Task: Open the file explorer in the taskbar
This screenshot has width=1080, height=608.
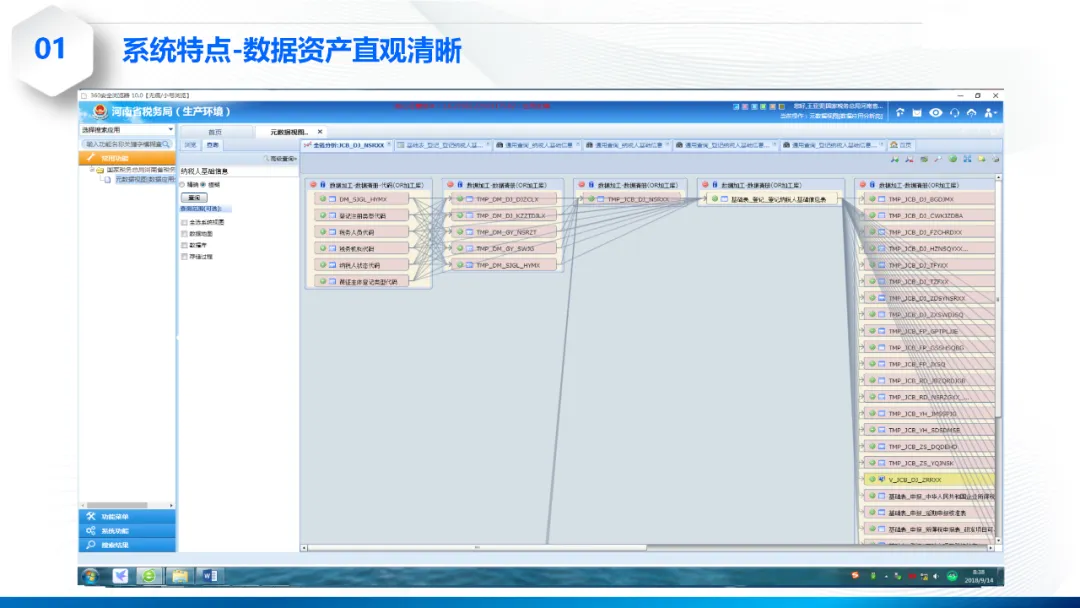Action: [180, 576]
